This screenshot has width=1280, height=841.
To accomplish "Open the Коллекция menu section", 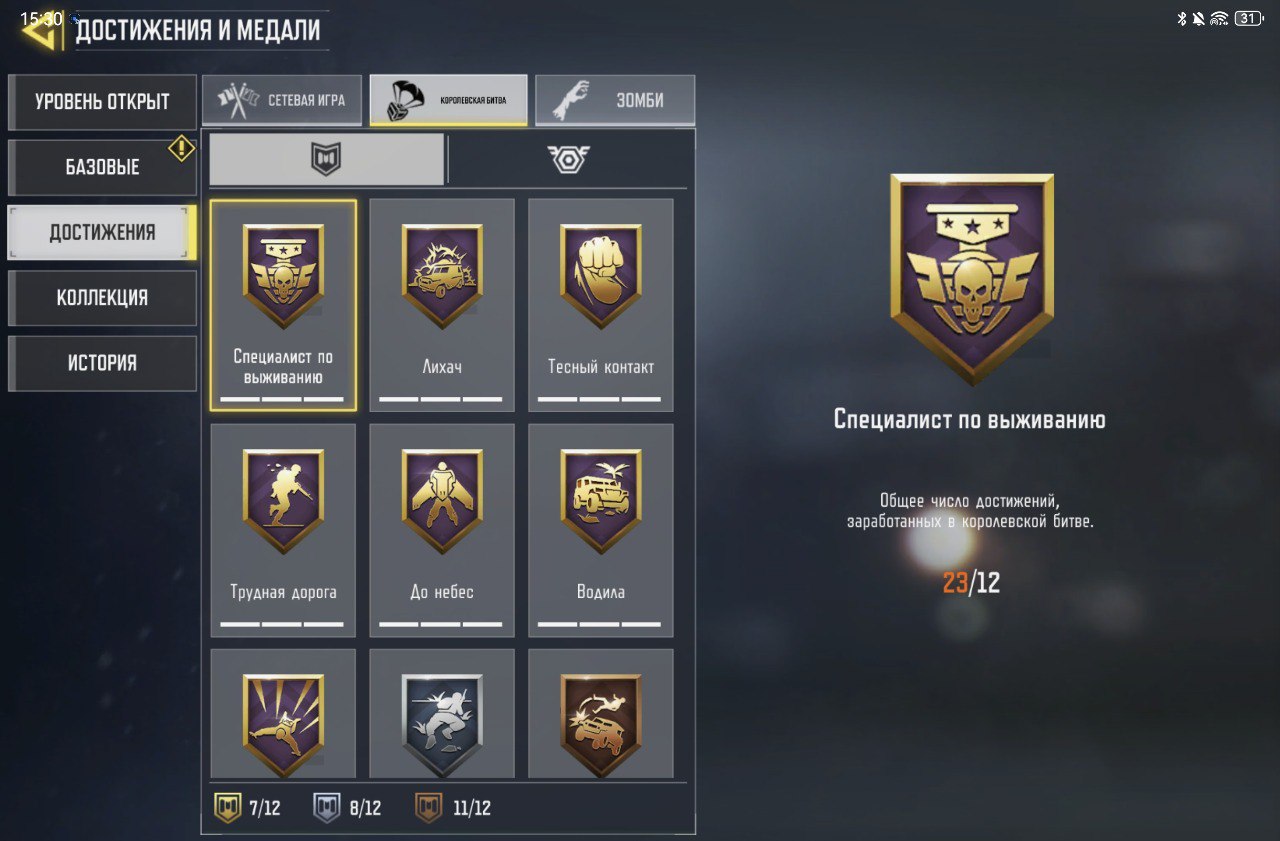I will (102, 297).
